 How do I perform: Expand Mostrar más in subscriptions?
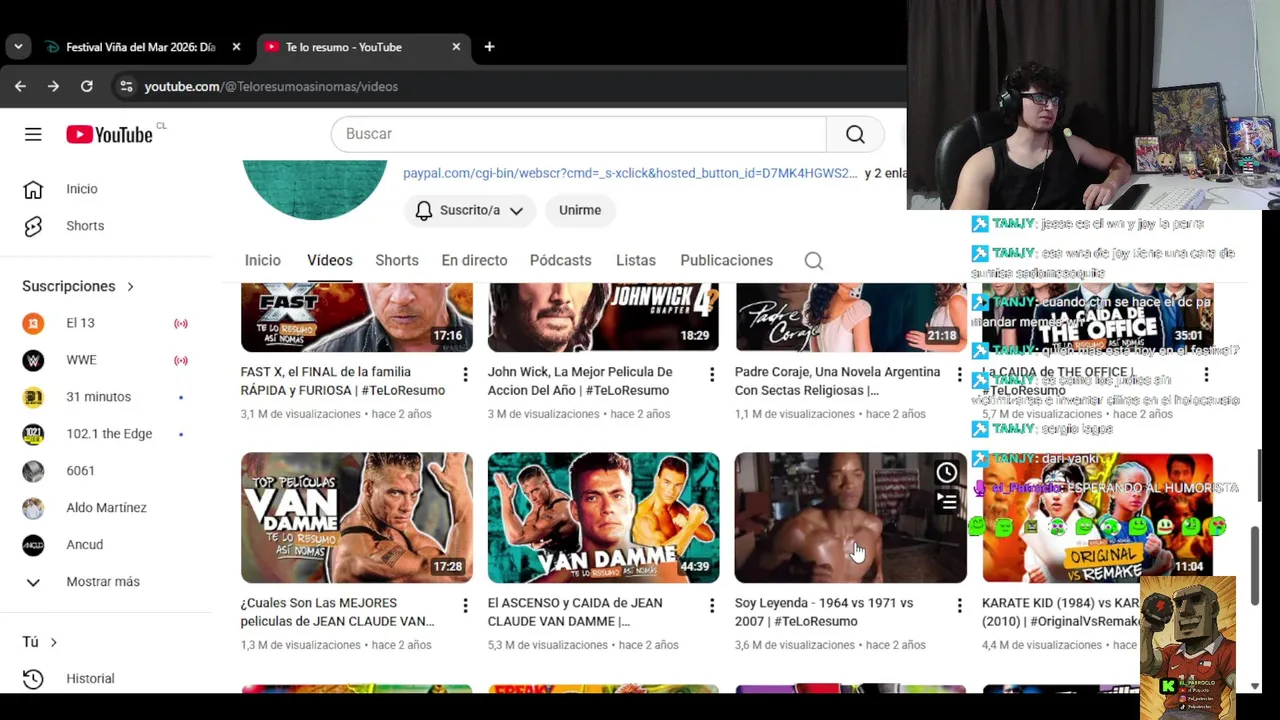coord(103,582)
